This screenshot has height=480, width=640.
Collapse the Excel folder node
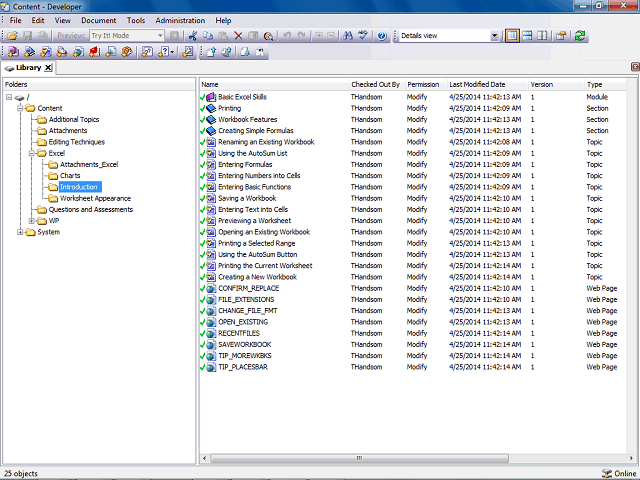[31, 153]
